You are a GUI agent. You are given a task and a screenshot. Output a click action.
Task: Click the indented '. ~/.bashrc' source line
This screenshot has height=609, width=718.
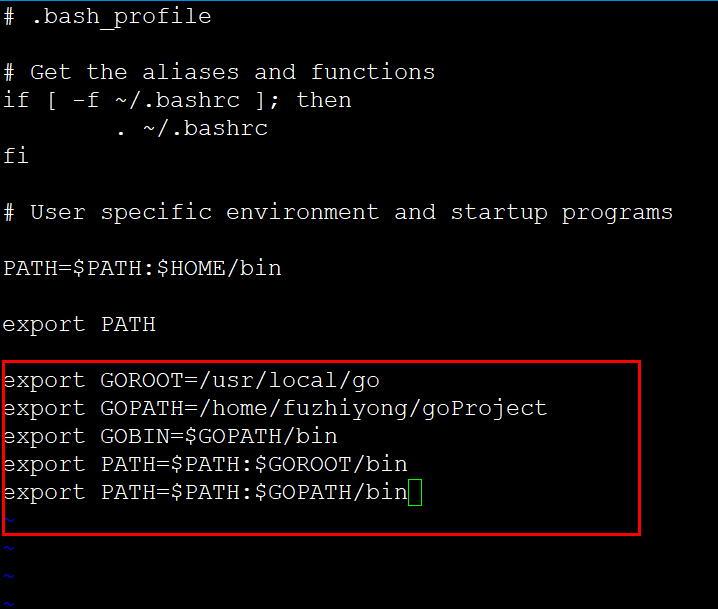tap(190, 129)
